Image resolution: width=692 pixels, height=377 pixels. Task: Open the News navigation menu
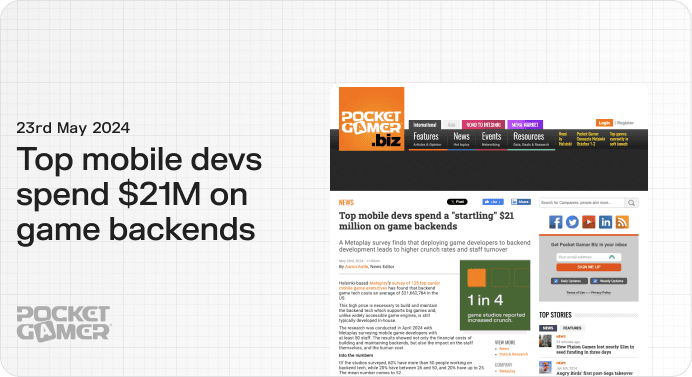[461, 139]
